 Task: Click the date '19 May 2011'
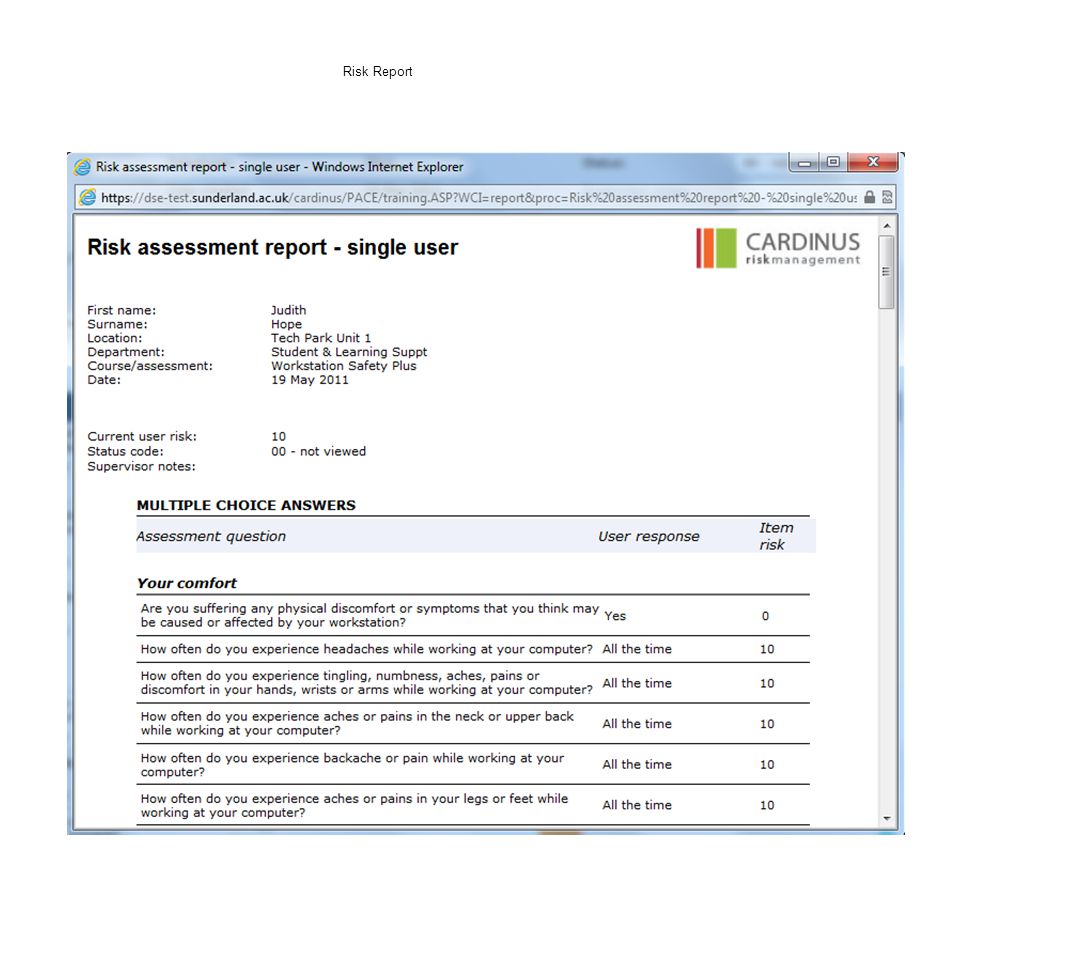click(x=309, y=380)
